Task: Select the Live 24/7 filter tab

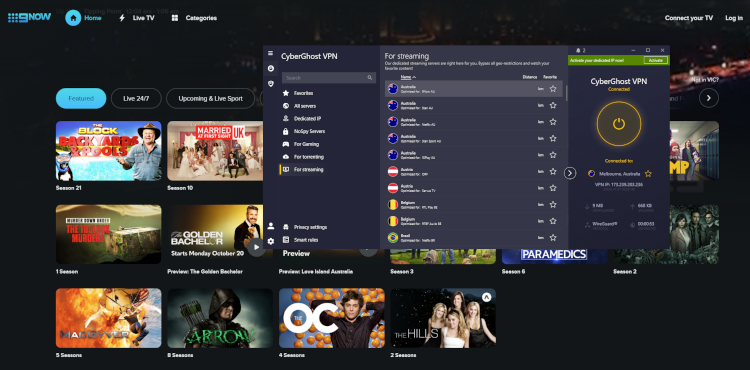Action: [136, 98]
